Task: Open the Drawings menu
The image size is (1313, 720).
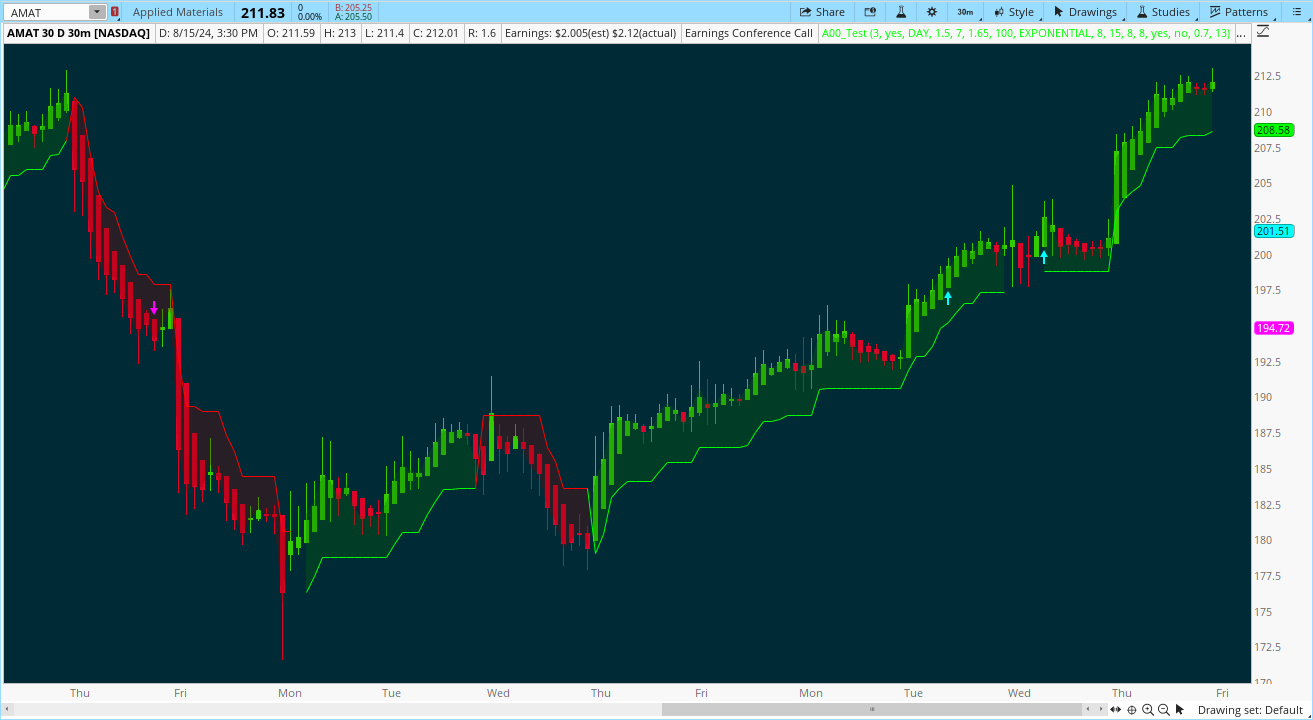Action: click(x=1085, y=12)
